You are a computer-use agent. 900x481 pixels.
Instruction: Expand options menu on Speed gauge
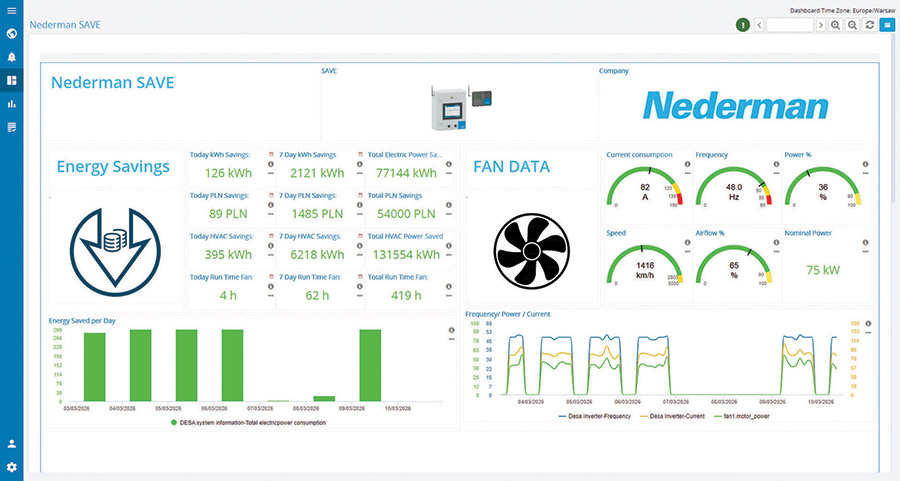[x=687, y=251]
